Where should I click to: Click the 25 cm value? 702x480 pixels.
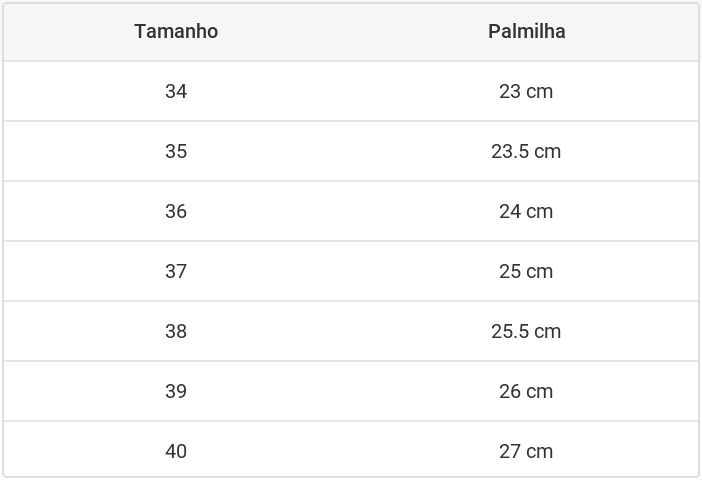(526, 271)
